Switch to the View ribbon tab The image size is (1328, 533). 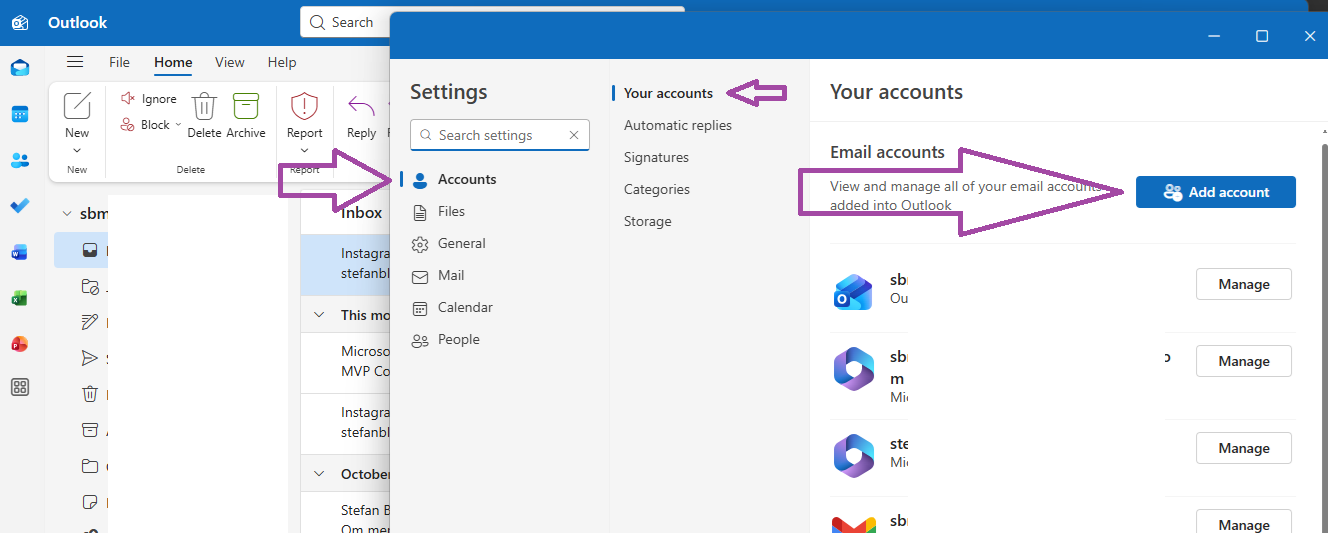[x=229, y=62]
